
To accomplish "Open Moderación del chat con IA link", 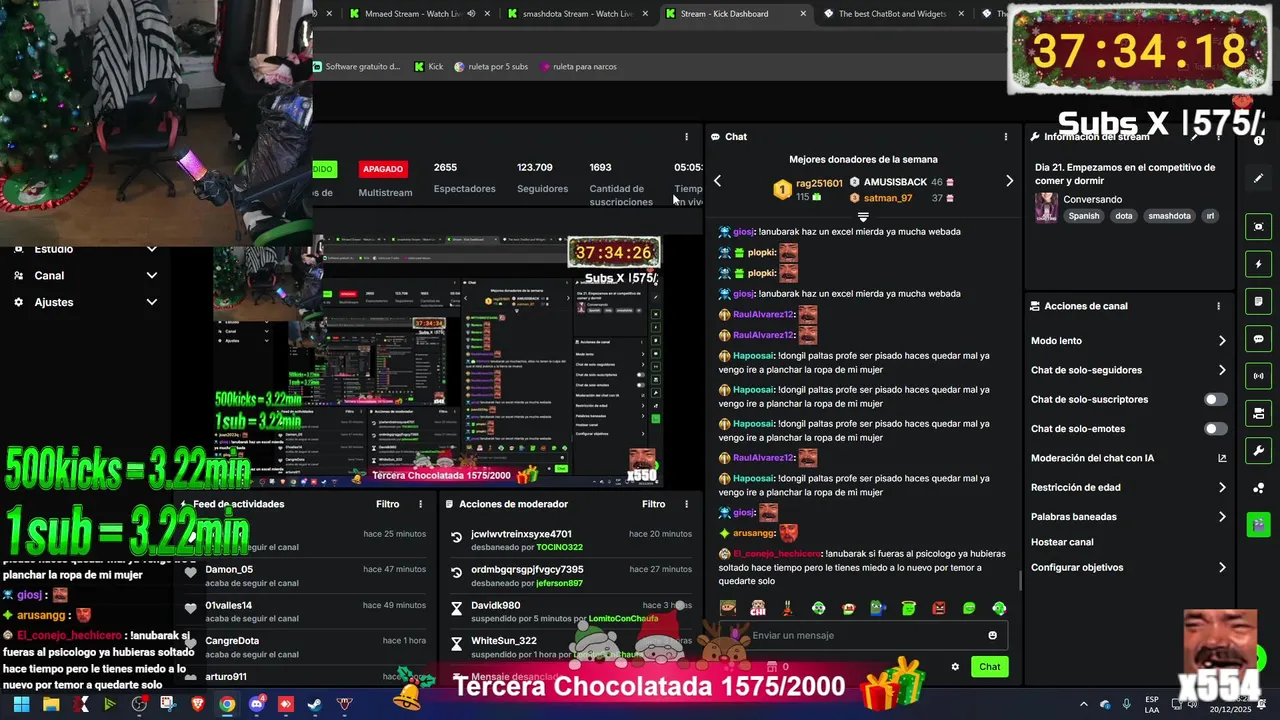I will coord(1222,458).
